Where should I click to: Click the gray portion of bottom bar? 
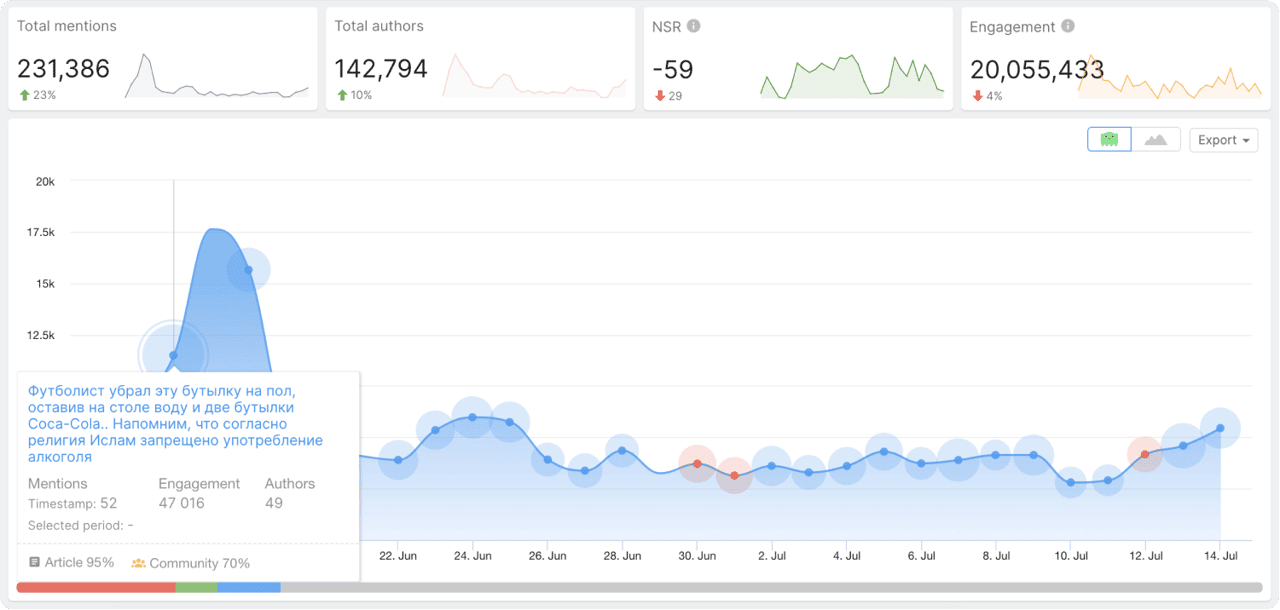[771, 588]
